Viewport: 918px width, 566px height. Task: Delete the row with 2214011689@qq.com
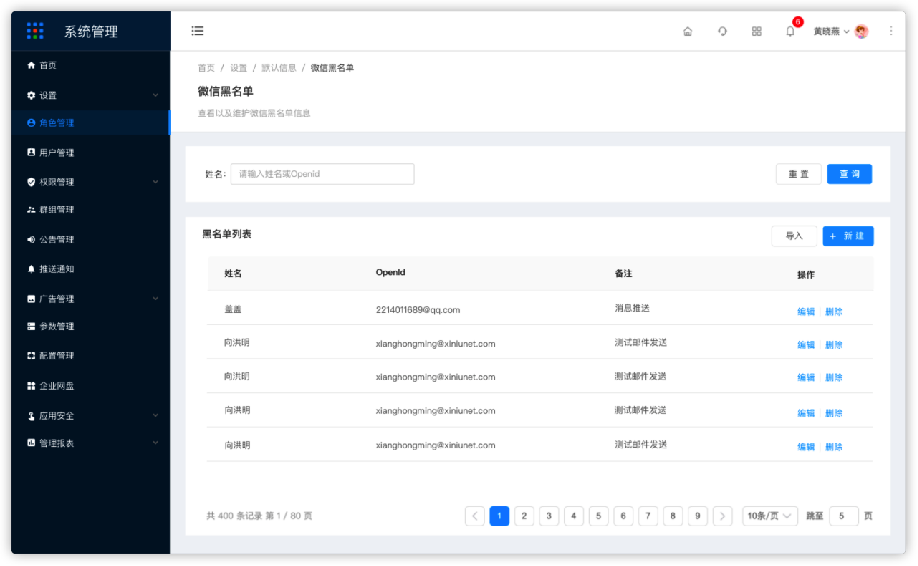click(x=834, y=311)
